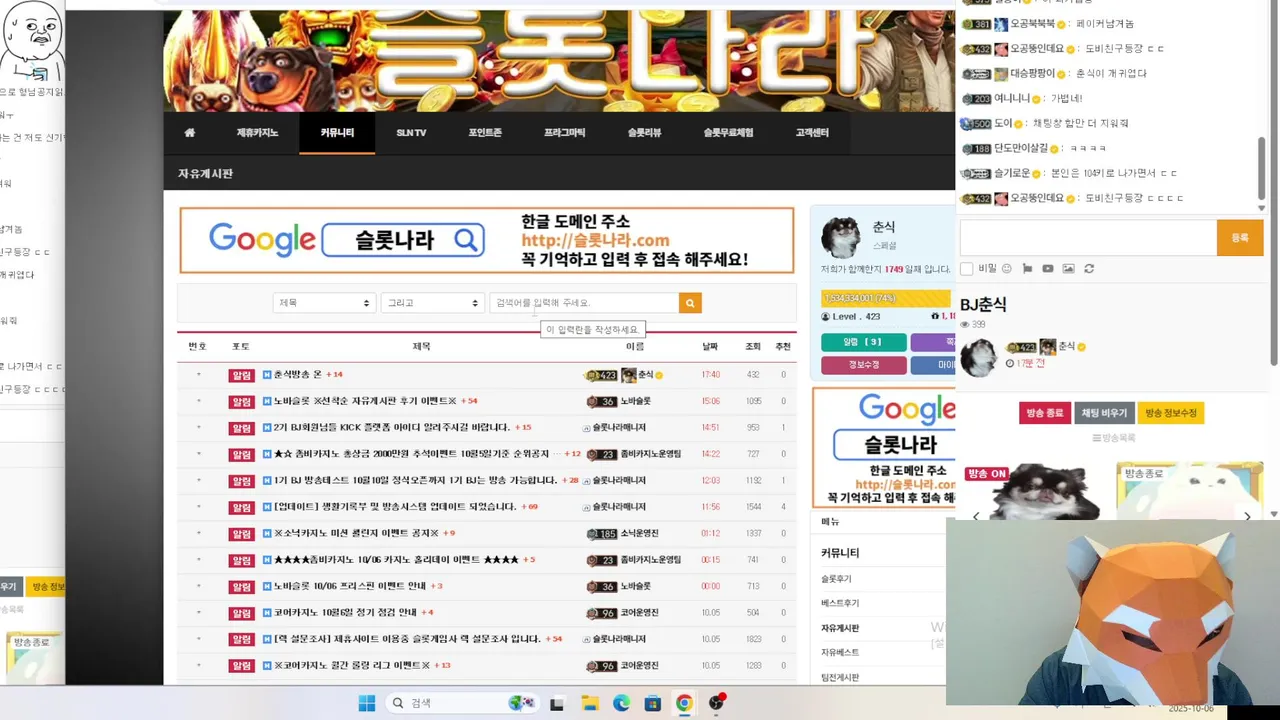Sort by 조회 column header
The image size is (1280, 720).
(x=753, y=346)
